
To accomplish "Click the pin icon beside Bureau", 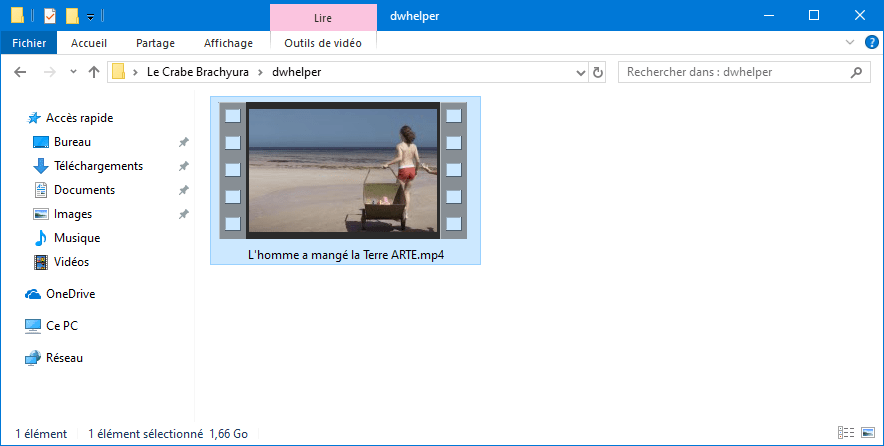I will click(x=183, y=142).
